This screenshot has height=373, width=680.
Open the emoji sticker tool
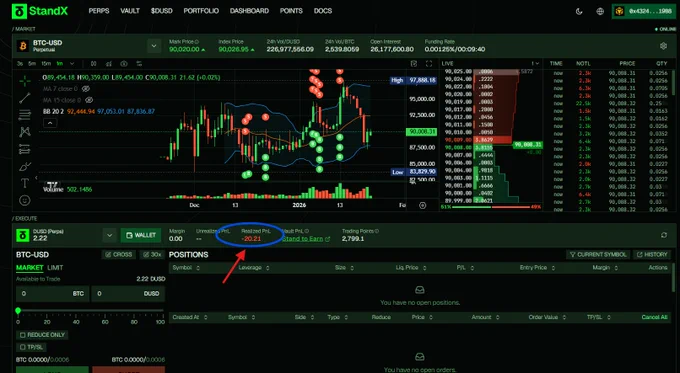click(25, 200)
